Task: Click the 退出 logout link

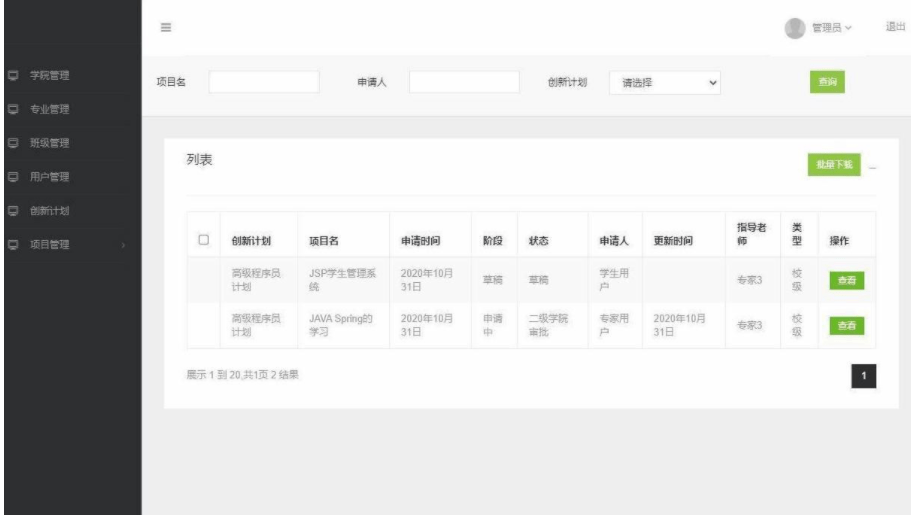Action: click(895, 27)
